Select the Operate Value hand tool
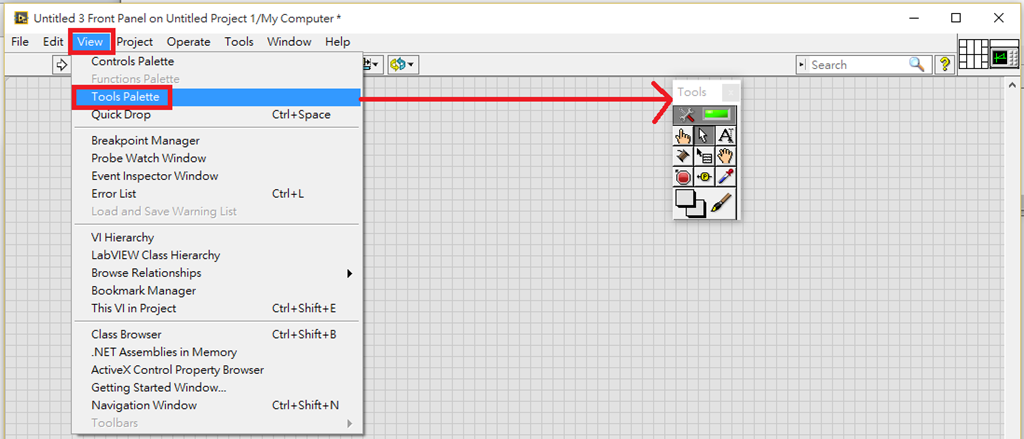 [x=684, y=136]
